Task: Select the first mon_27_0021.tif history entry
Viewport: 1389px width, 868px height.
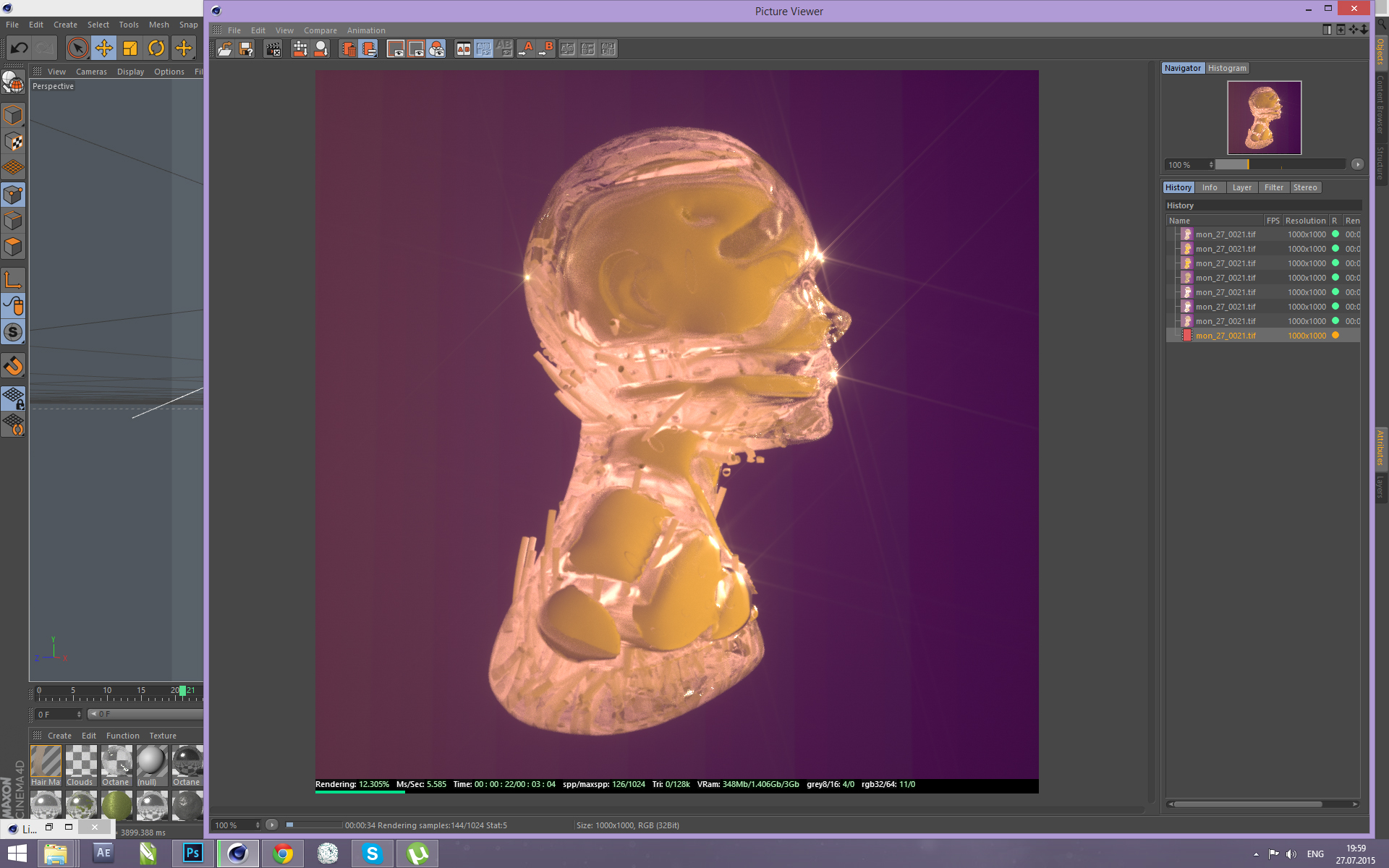Action: coord(1226,234)
